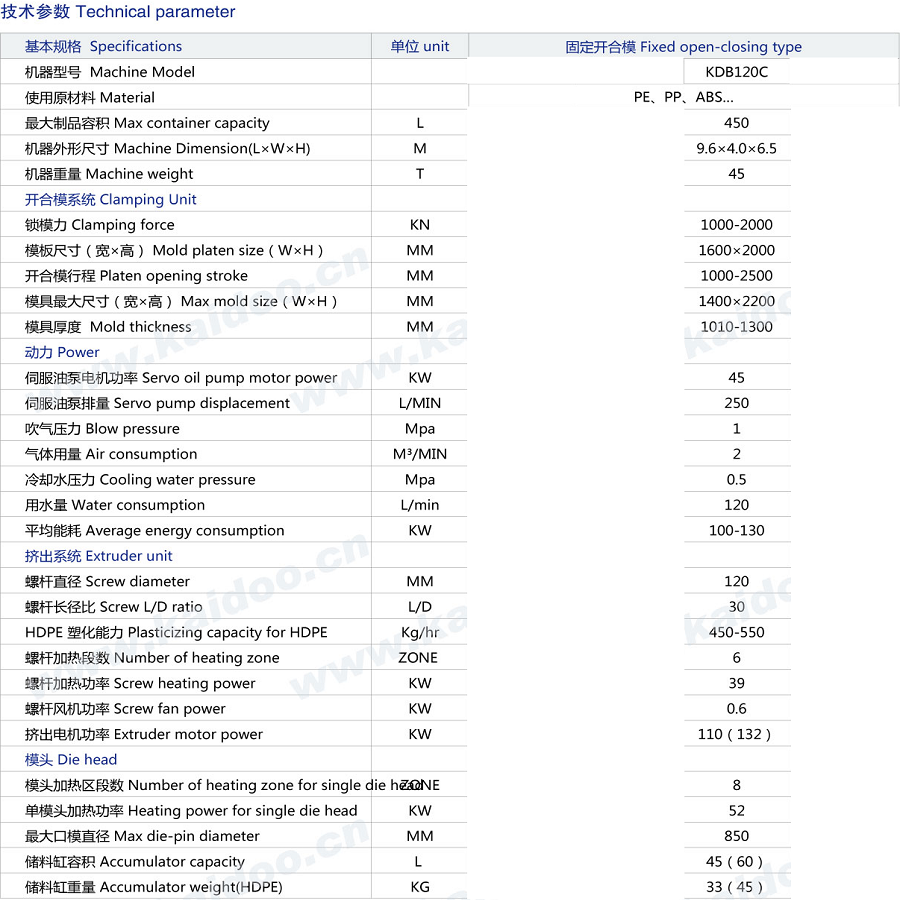Click the die head heating zone value '8'

(736, 785)
